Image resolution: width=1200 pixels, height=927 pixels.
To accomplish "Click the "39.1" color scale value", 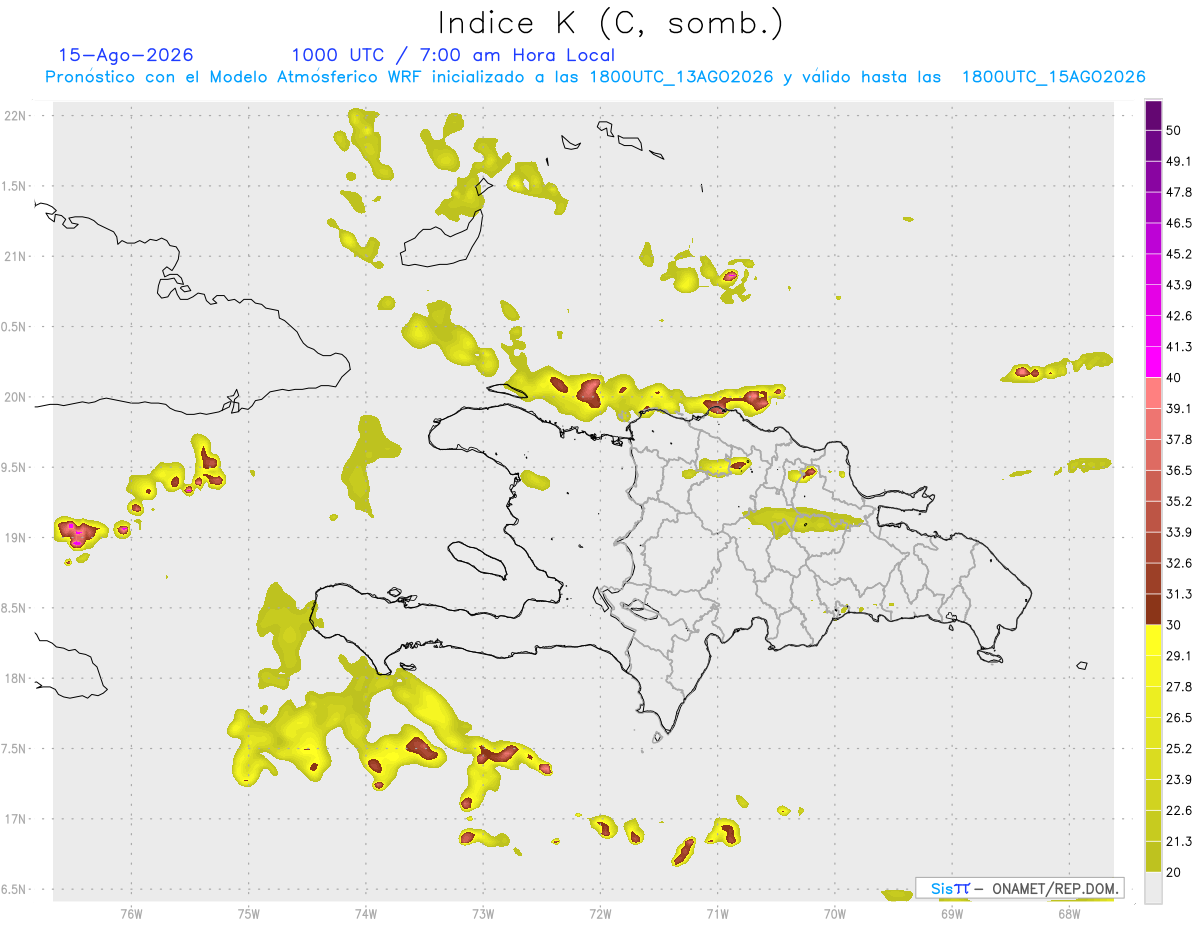I will click(1179, 408).
